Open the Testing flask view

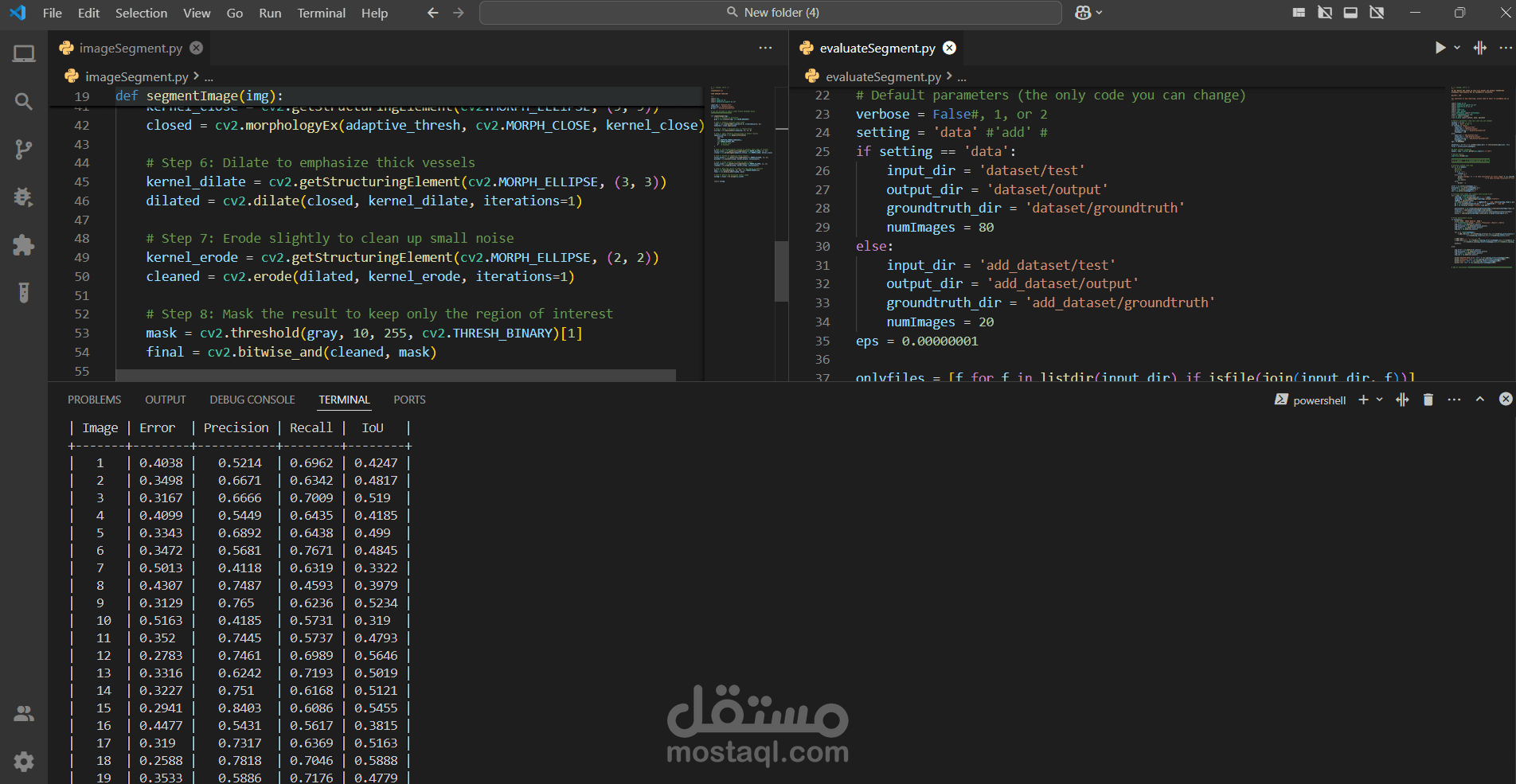tap(24, 292)
